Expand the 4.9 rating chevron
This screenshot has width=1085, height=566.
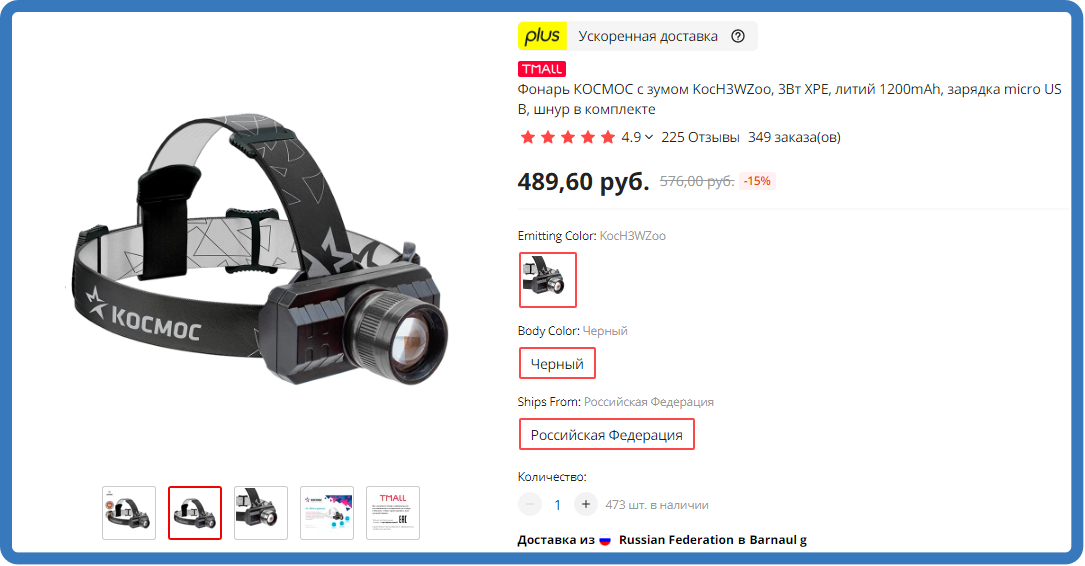[x=648, y=137]
